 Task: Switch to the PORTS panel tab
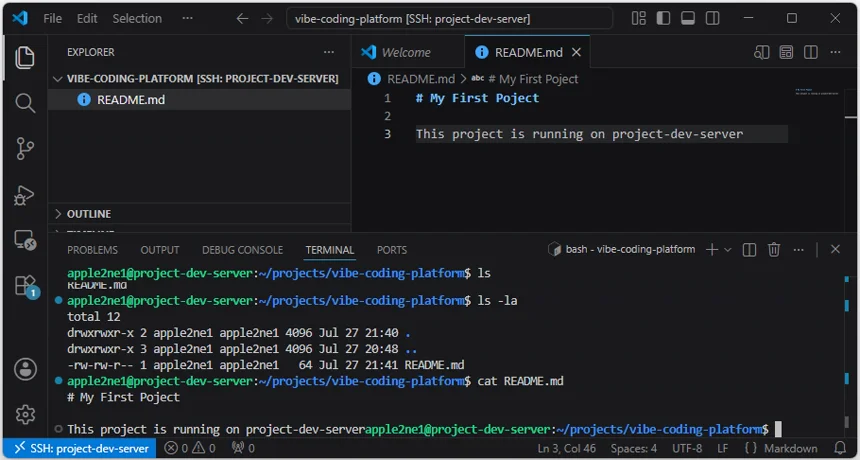point(392,250)
